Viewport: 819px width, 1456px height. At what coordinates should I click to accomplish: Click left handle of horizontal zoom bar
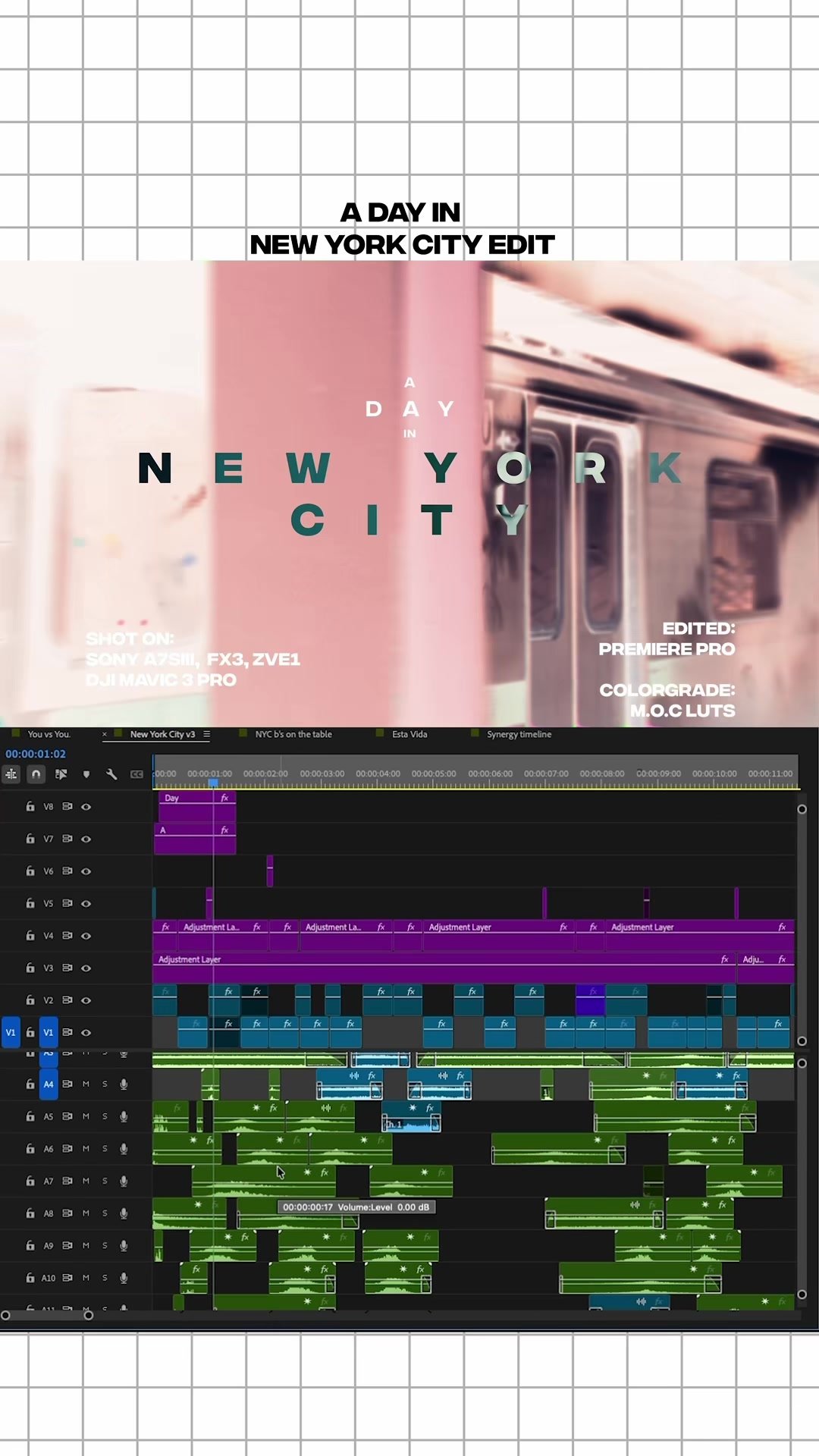click(x=5, y=1316)
